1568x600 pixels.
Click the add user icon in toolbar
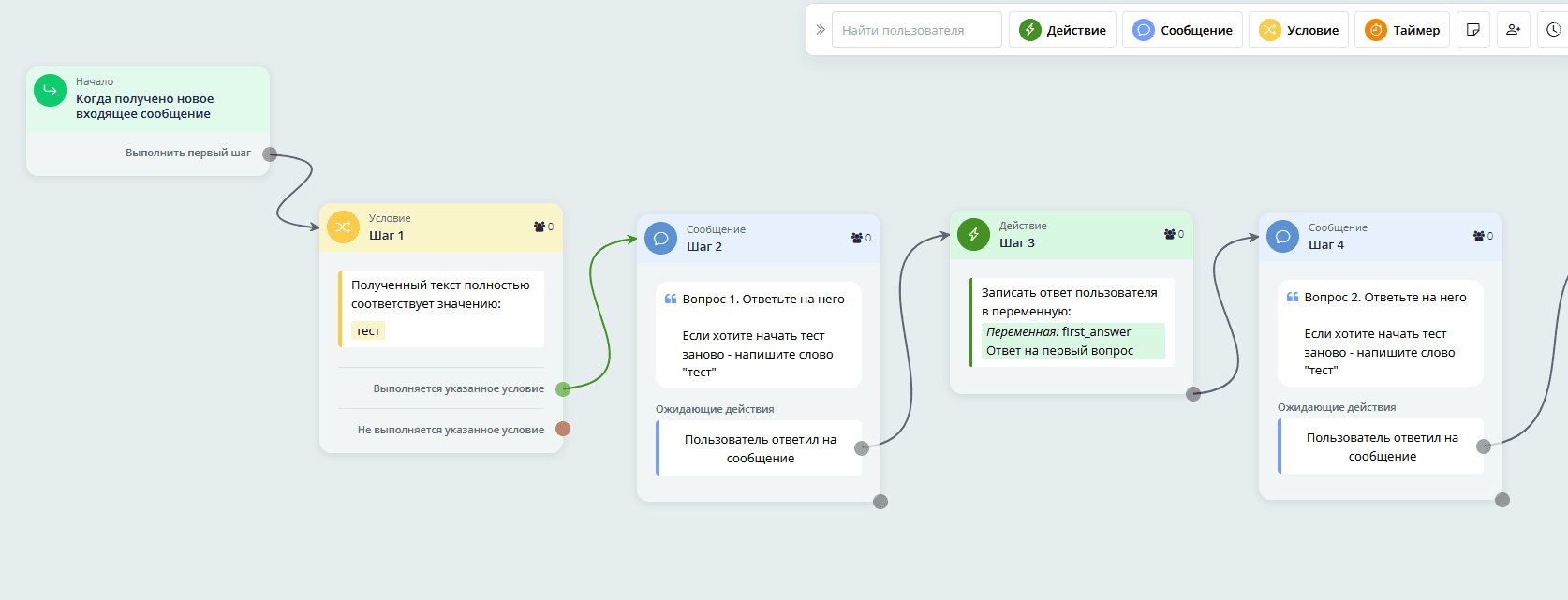1514,30
